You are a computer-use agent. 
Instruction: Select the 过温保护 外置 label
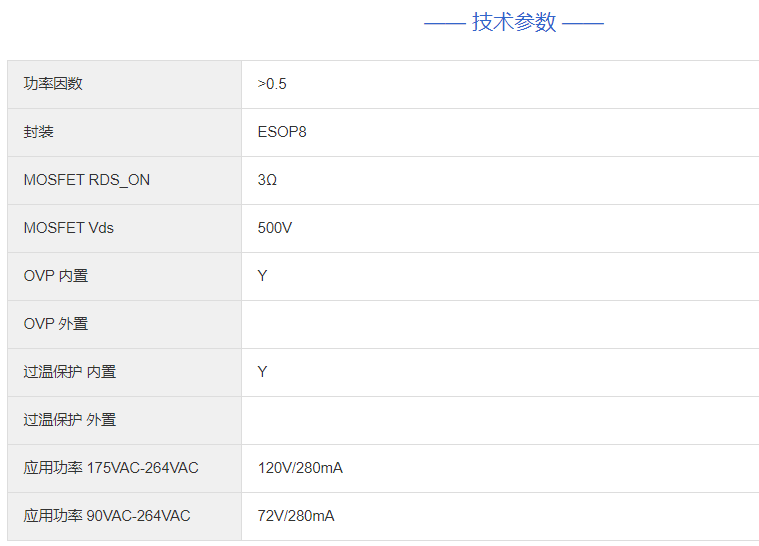point(70,420)
